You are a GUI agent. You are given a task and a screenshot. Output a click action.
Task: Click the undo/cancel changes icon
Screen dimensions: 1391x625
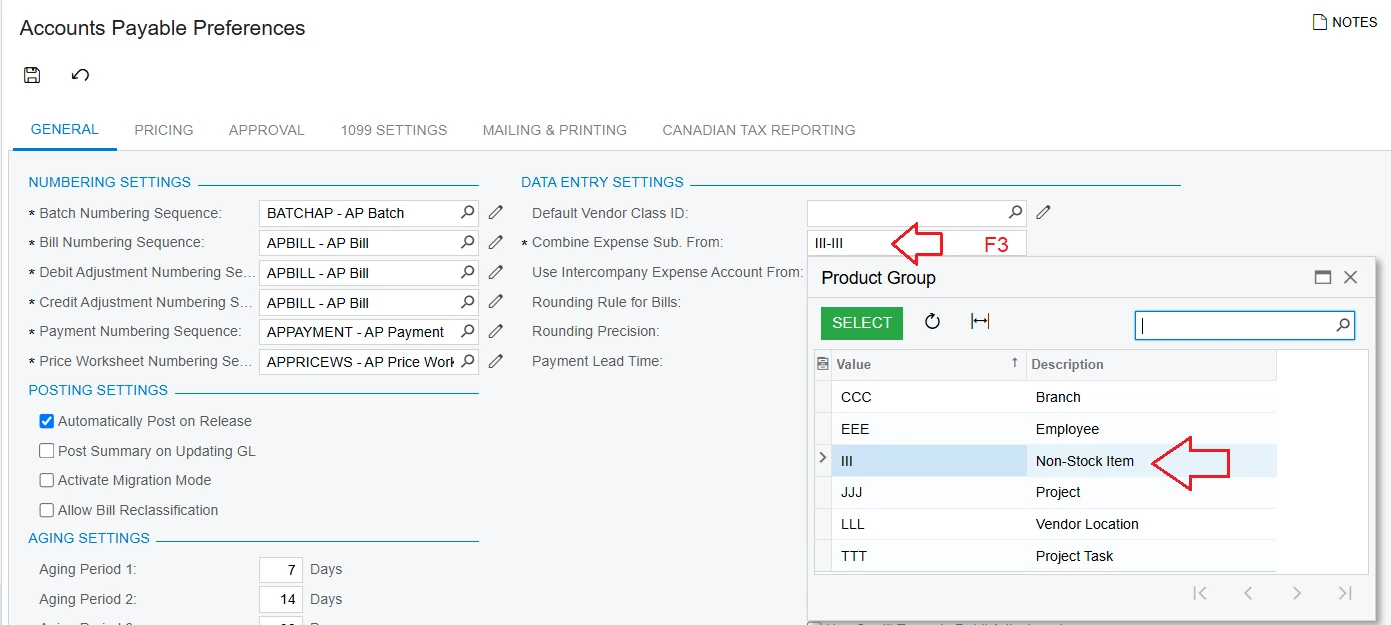tap(81, 75)
